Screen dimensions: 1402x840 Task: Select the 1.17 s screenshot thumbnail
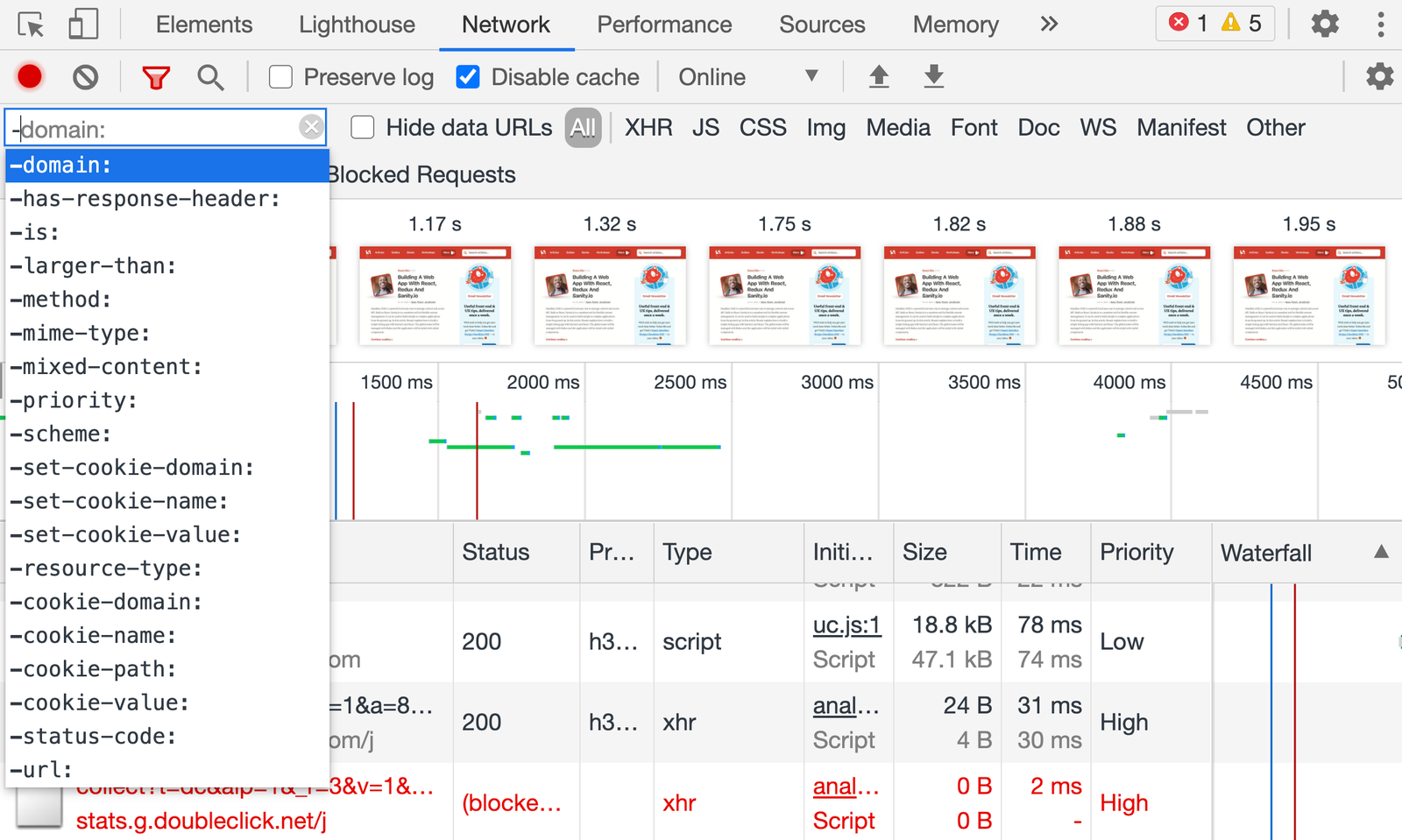point(435,295)
